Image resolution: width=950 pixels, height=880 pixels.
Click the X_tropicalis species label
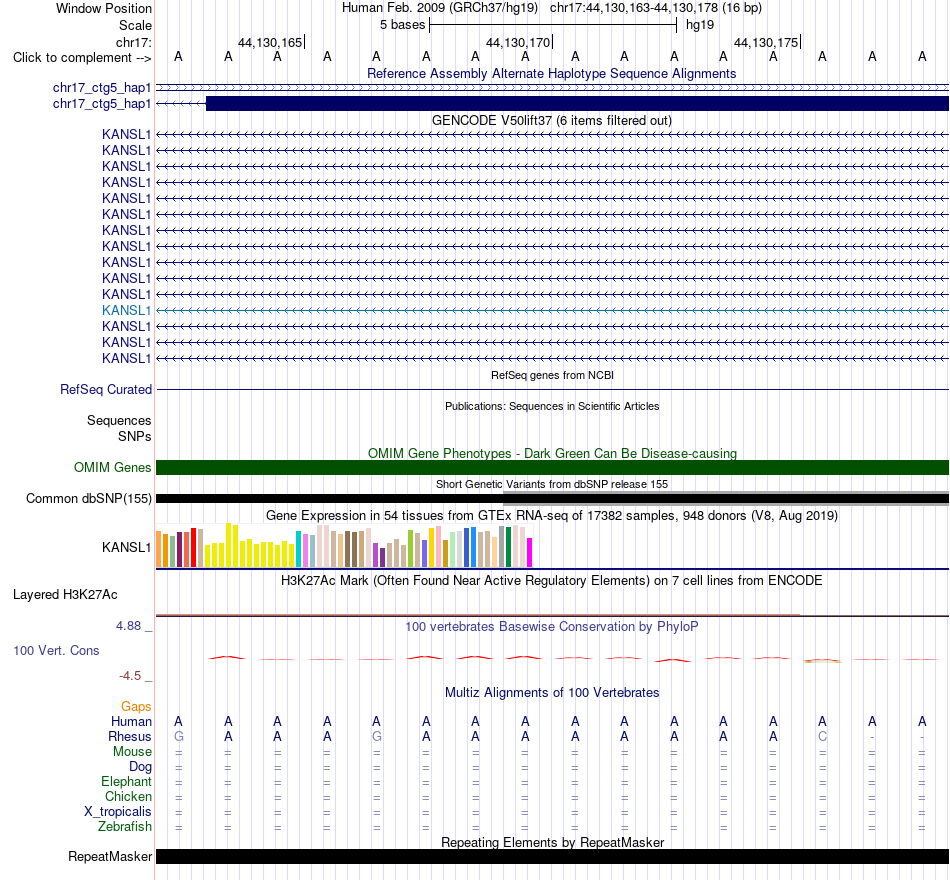coord(118,812)
